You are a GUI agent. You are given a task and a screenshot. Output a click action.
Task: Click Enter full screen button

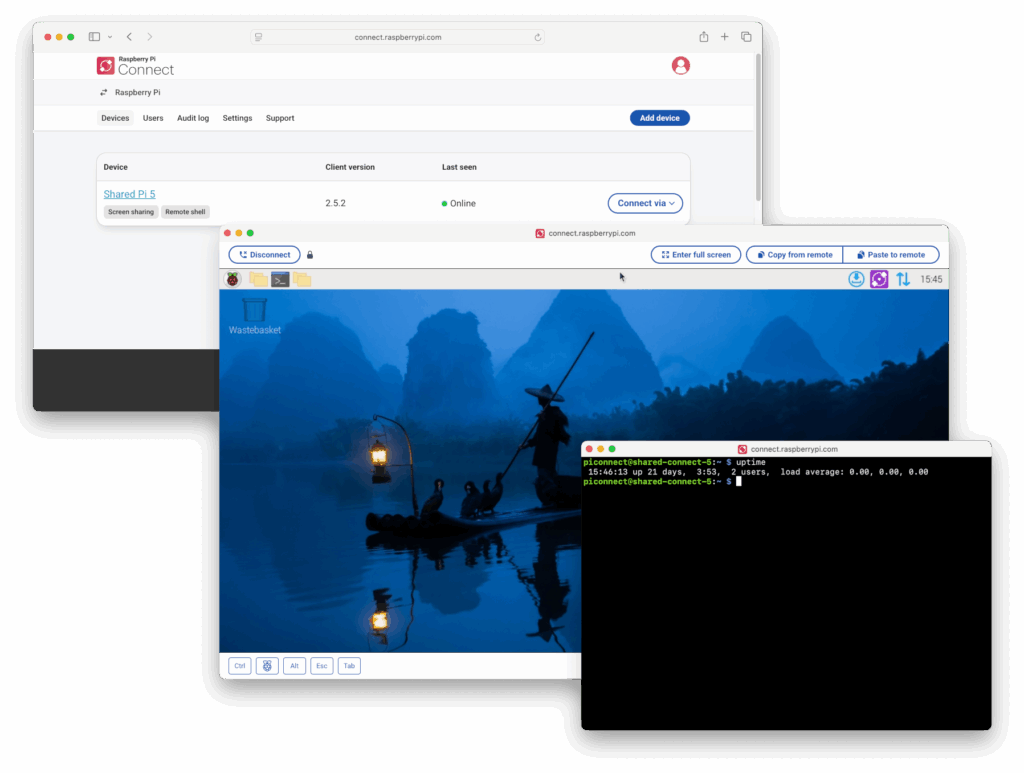click(x=696, y=255)
